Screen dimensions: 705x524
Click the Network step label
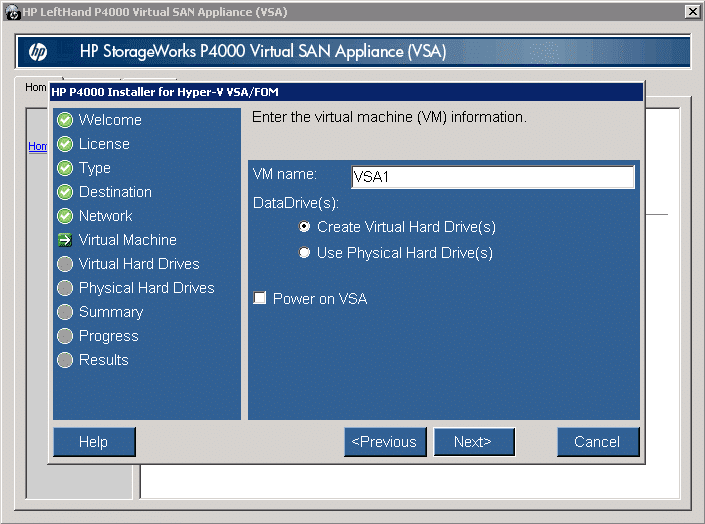pyautogui.click(x=106, y=216)
